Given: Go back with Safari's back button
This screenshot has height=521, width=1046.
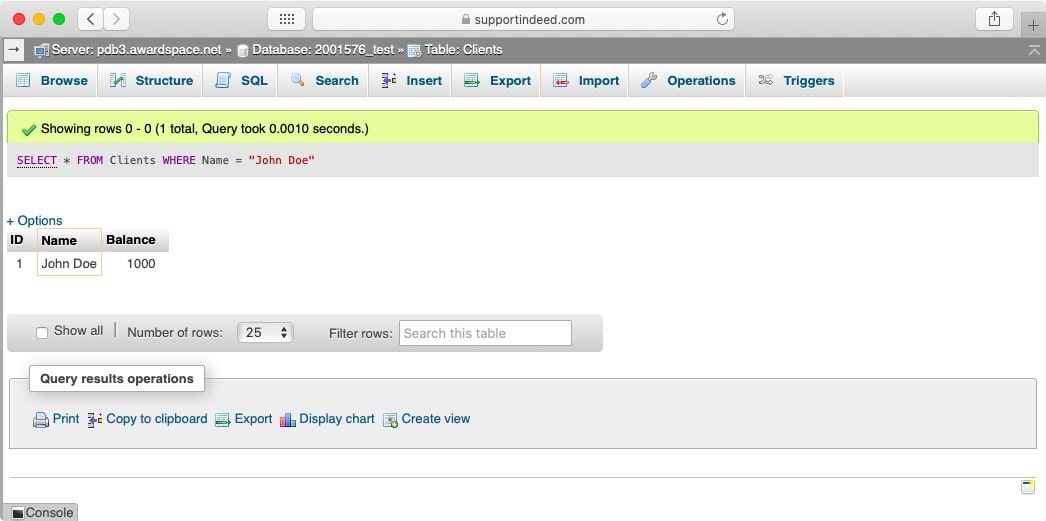Looking at the screenshot, I should [x=90, y=19].
